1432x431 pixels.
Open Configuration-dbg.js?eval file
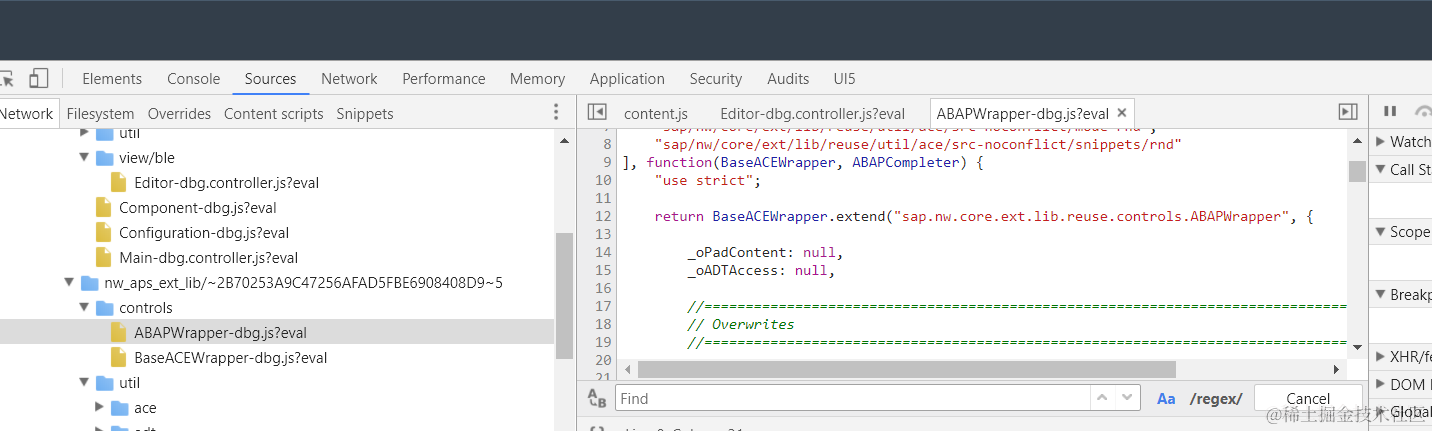[204, 233]
